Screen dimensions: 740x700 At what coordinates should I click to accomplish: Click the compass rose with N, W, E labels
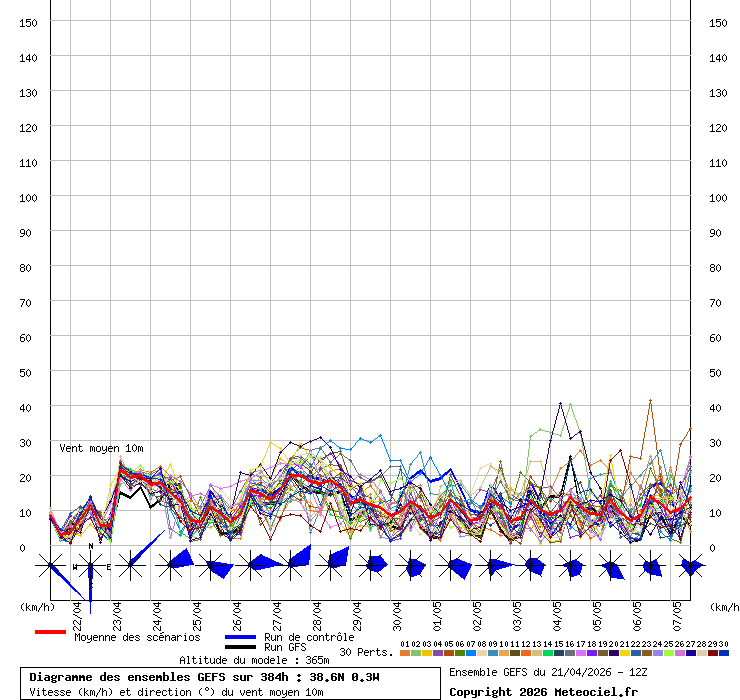90,566
